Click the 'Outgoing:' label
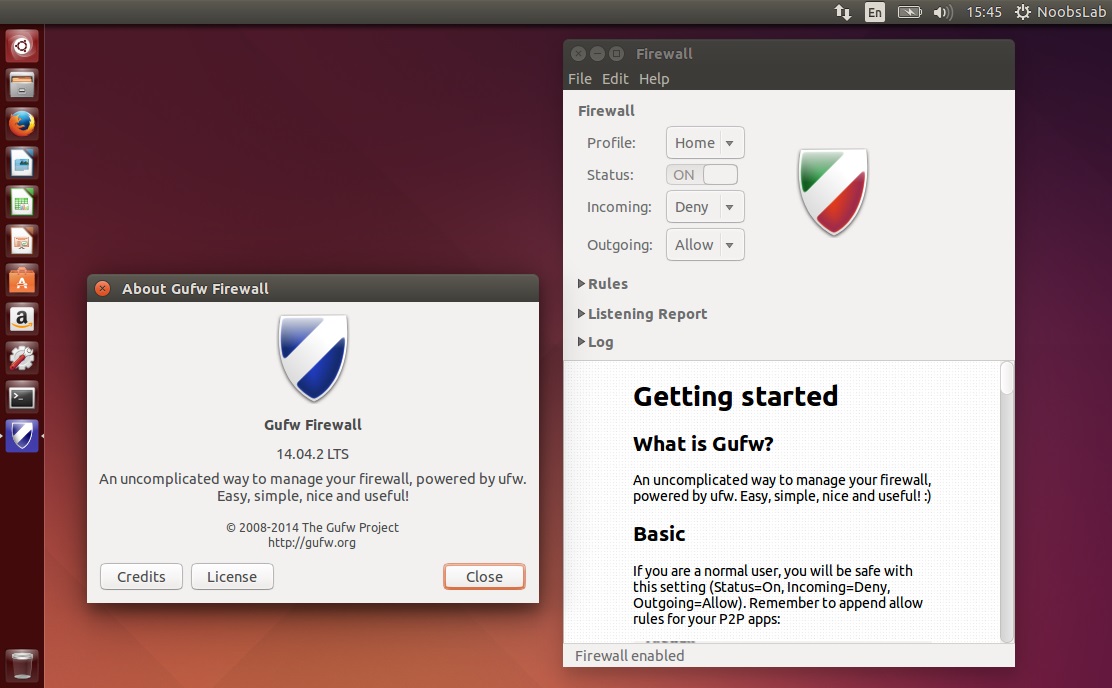The height and width of the screenshot is (688, 1112). pos(620,245)
